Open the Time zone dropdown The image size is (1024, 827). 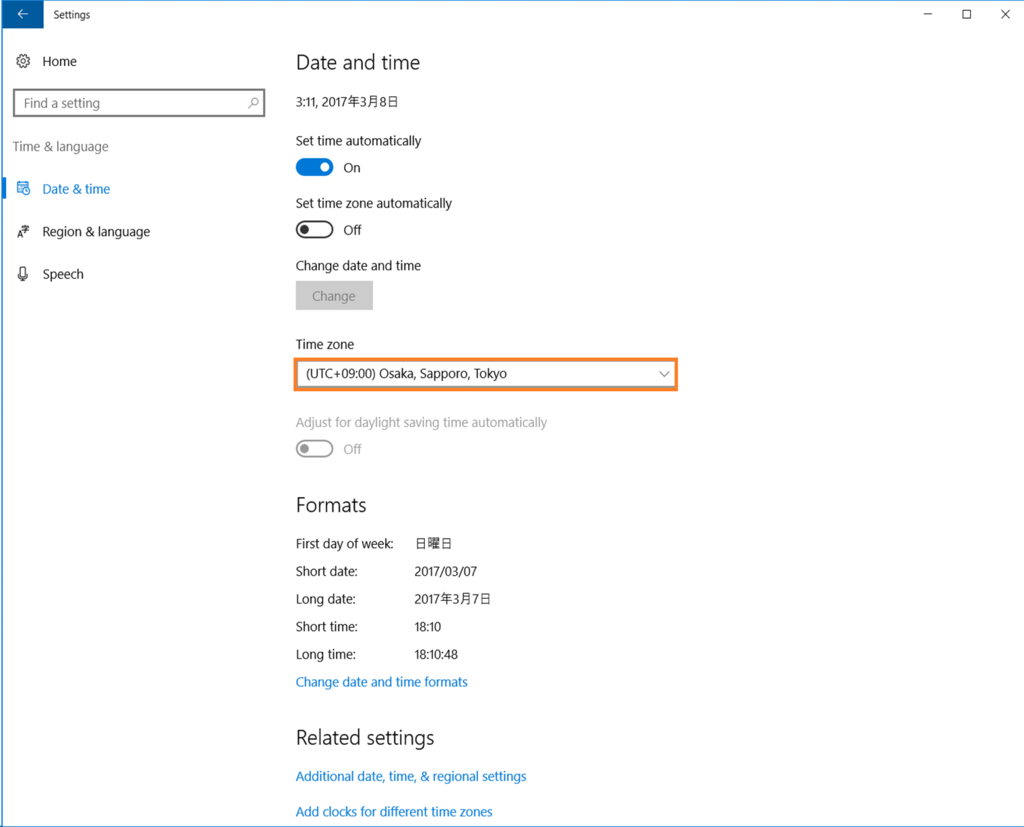pos(485,374)
